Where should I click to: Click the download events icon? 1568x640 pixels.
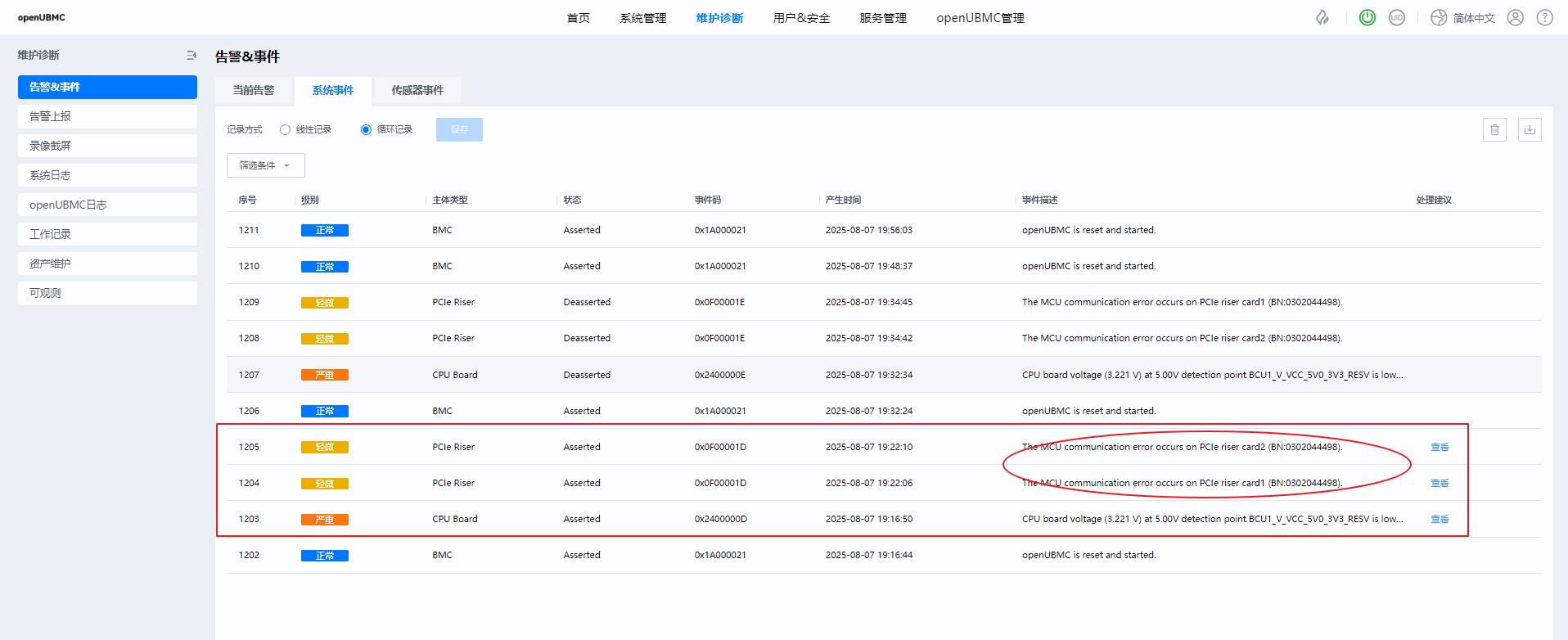pos(1530,129)
